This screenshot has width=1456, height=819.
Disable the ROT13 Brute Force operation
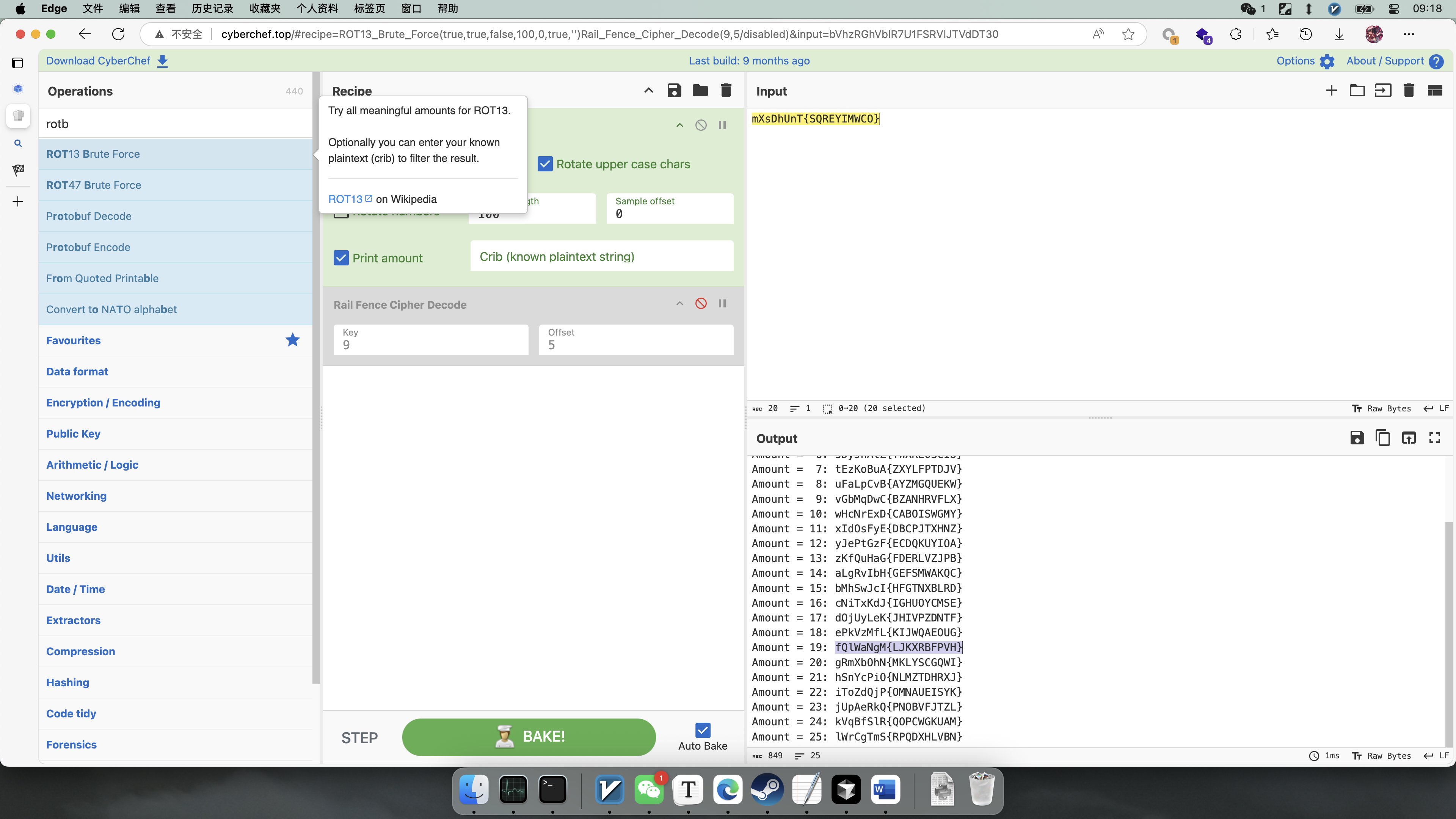tap(701, 126)
